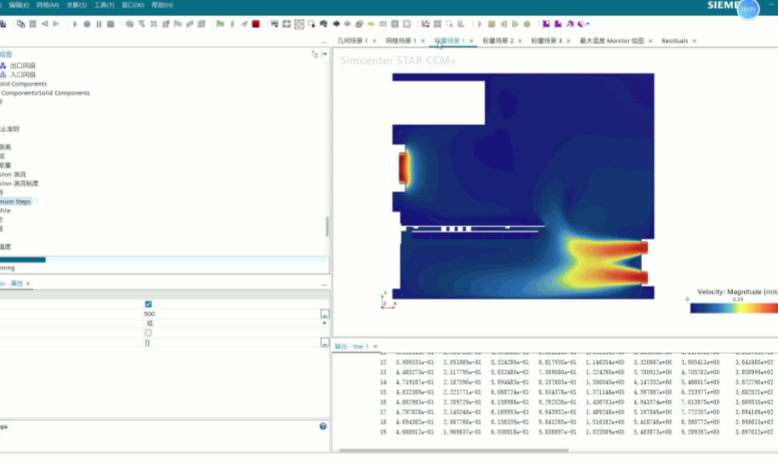Close the 标量场景 1 tab
The image size is (778, 464).
(471, 41)
